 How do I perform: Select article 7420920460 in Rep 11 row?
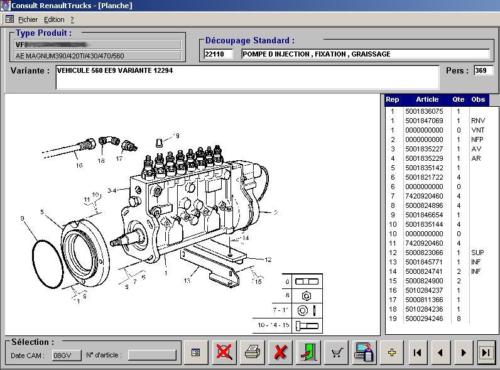tap(424, 243)
